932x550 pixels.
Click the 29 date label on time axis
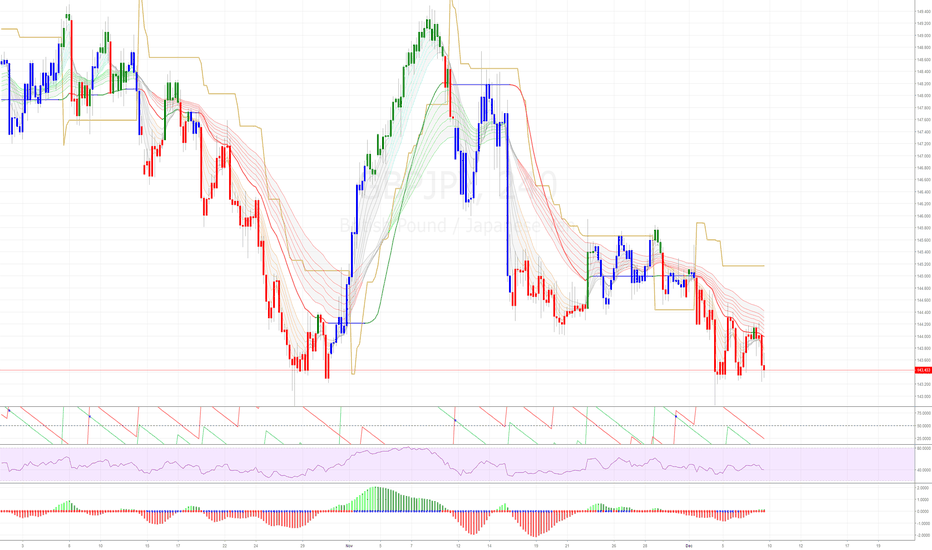302,545
